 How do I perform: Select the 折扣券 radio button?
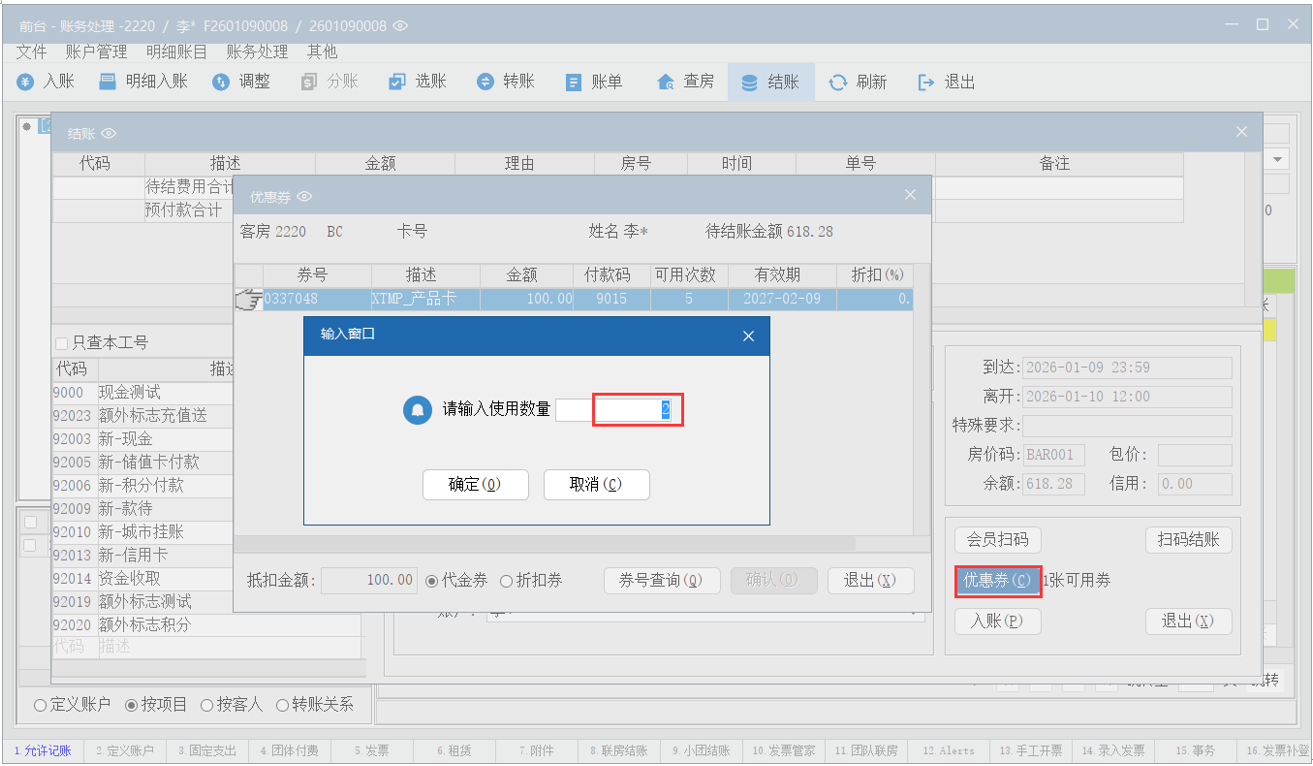pyautogui.click(x=507, y=581)
